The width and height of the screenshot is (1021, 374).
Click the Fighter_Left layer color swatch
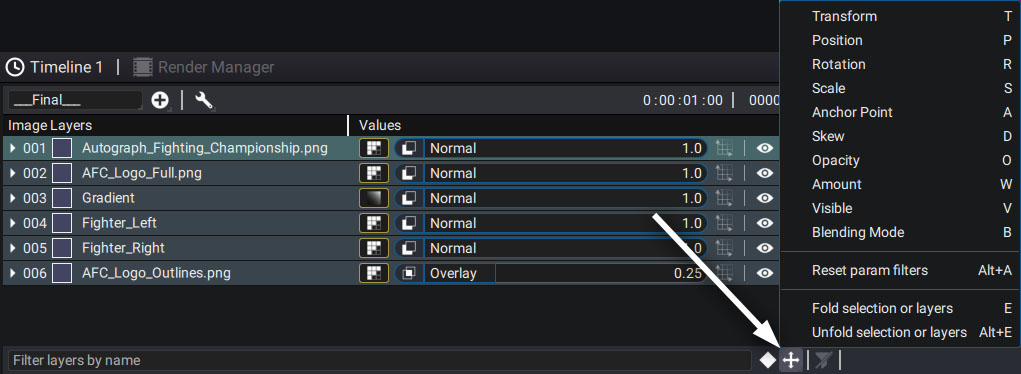pos(62,223)
